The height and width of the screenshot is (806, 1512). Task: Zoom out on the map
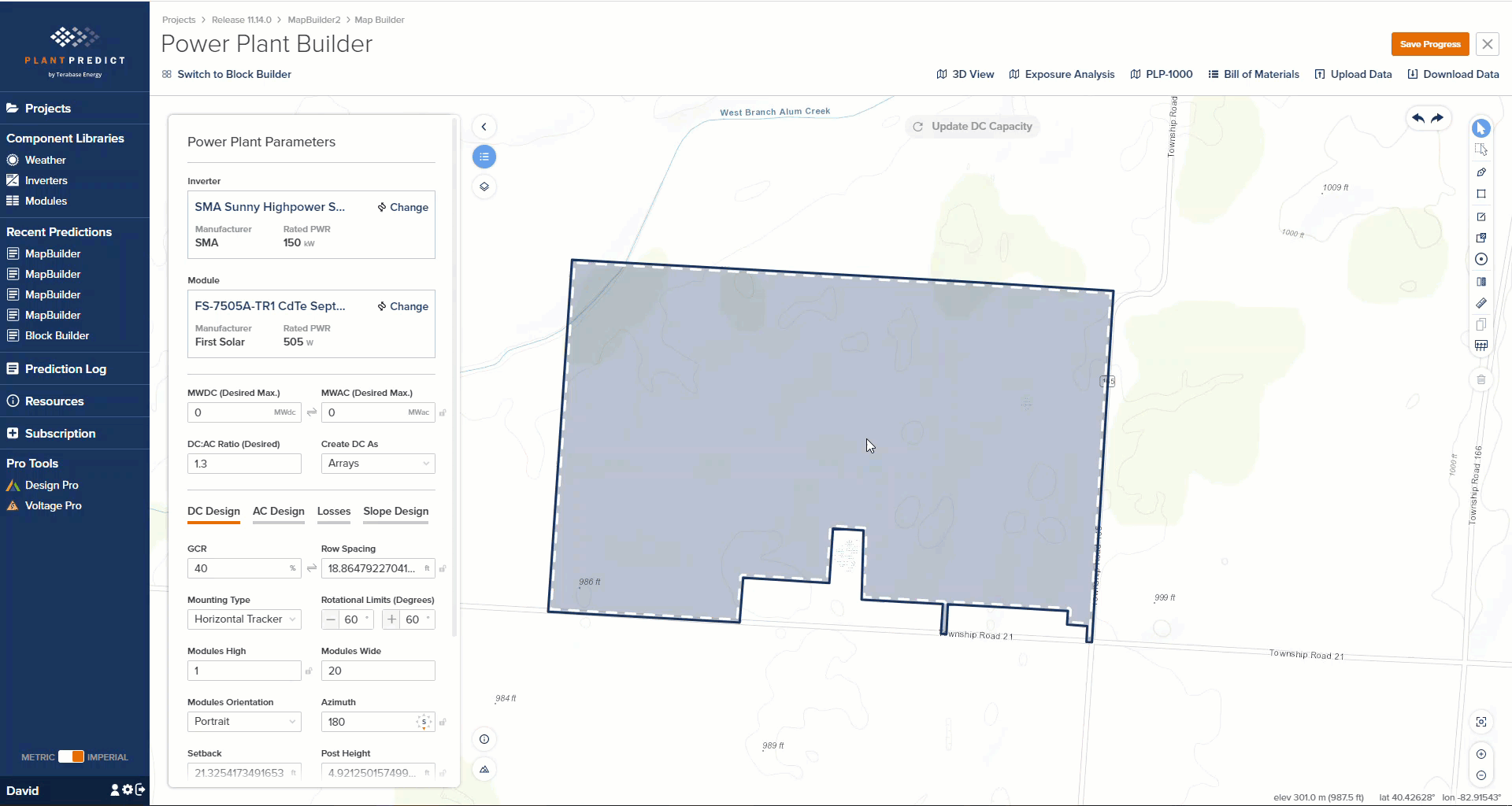click(x=1481, y=775)
